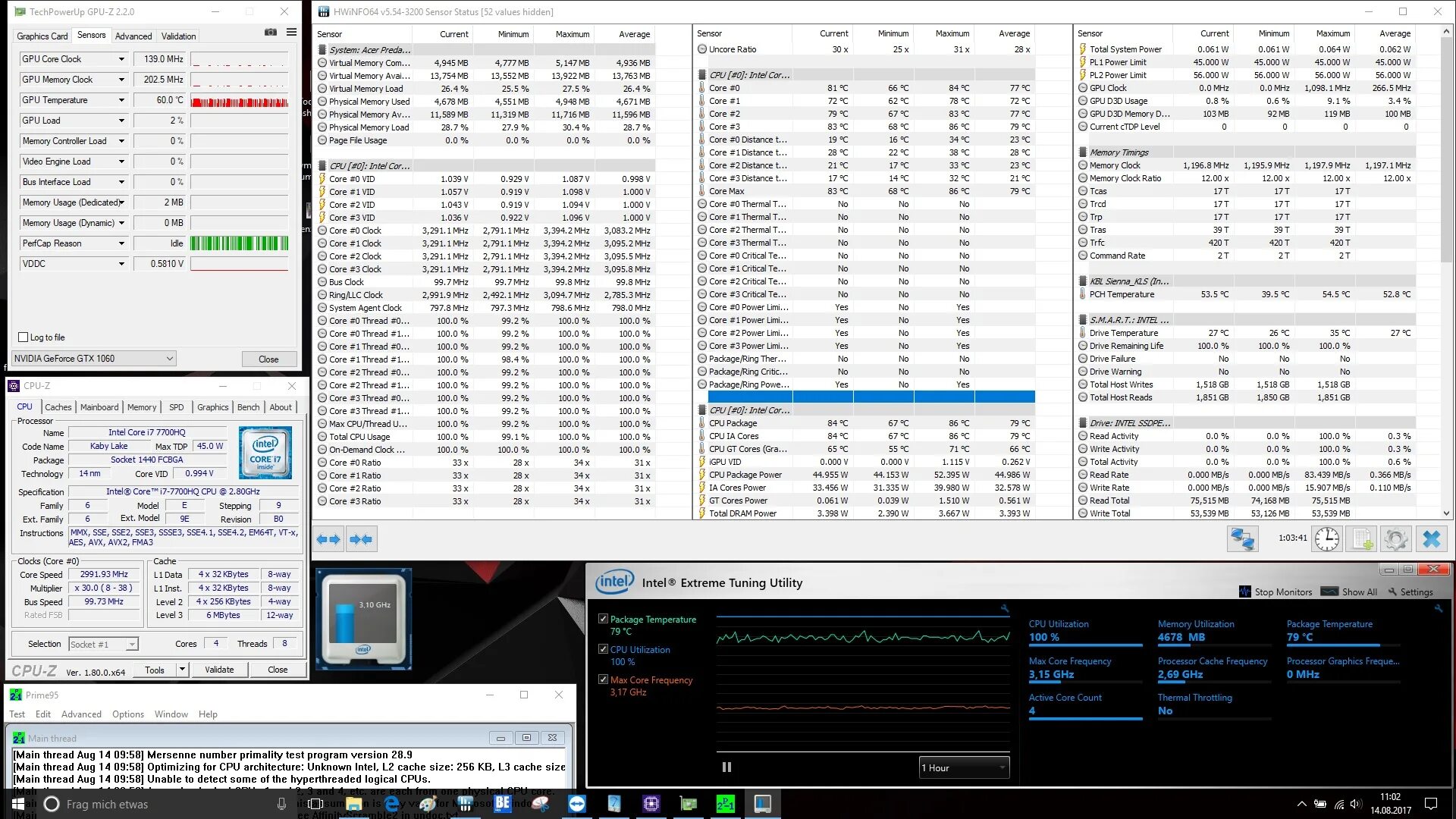Click HWiNFO reset clock icon

1326,539
